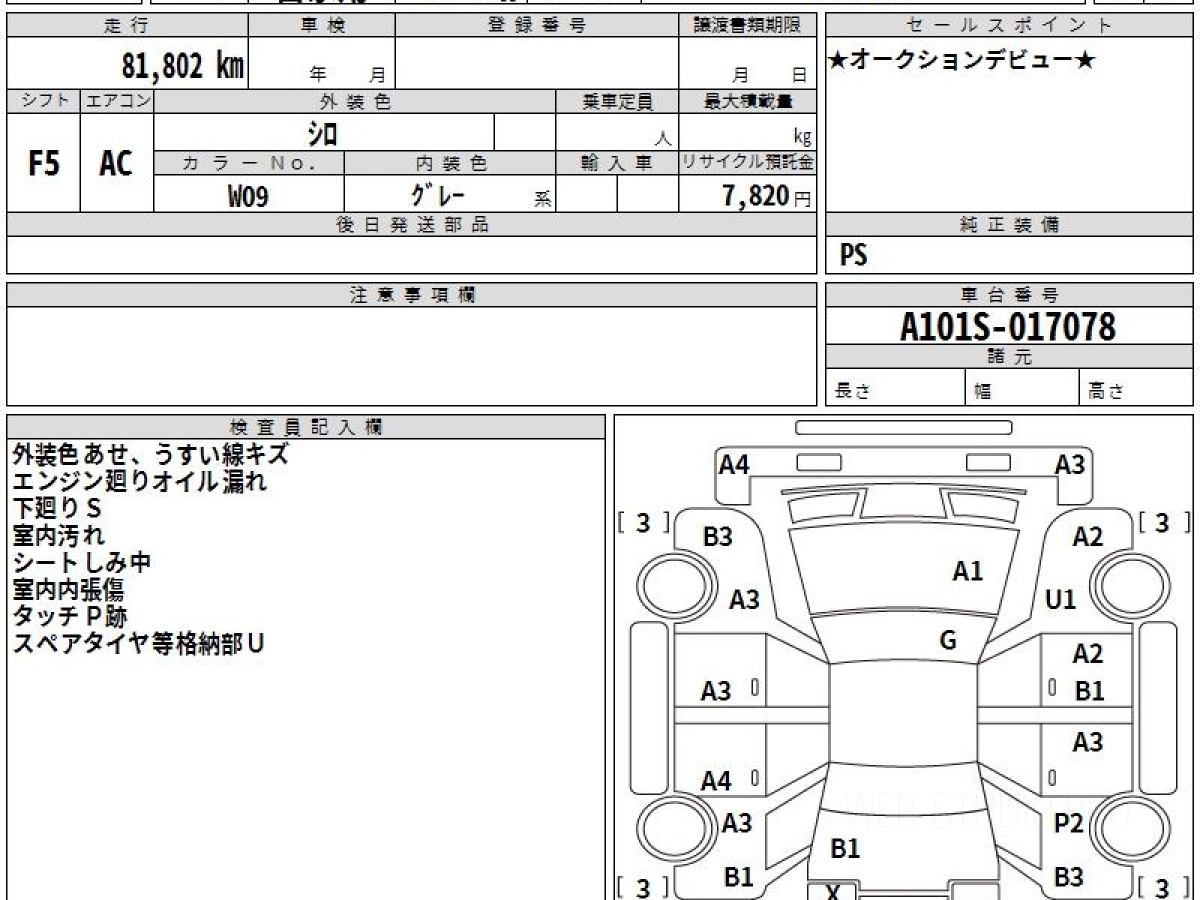Select the 輸入車 header
Screen dimensions: 1200x900
click(x=617, y=163)
